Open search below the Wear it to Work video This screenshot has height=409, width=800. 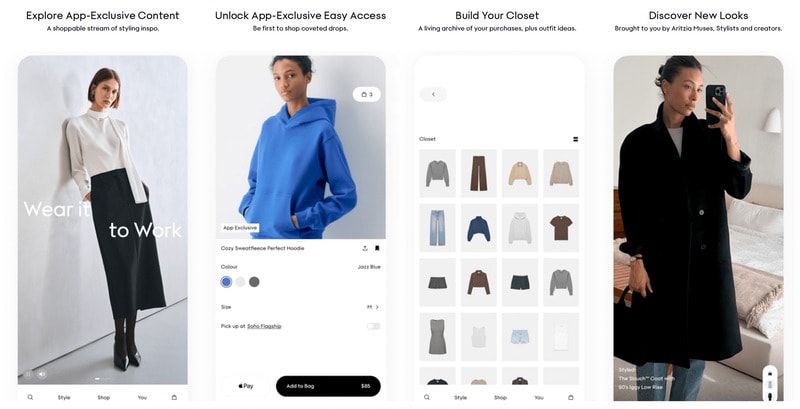[x=30, y=397]
